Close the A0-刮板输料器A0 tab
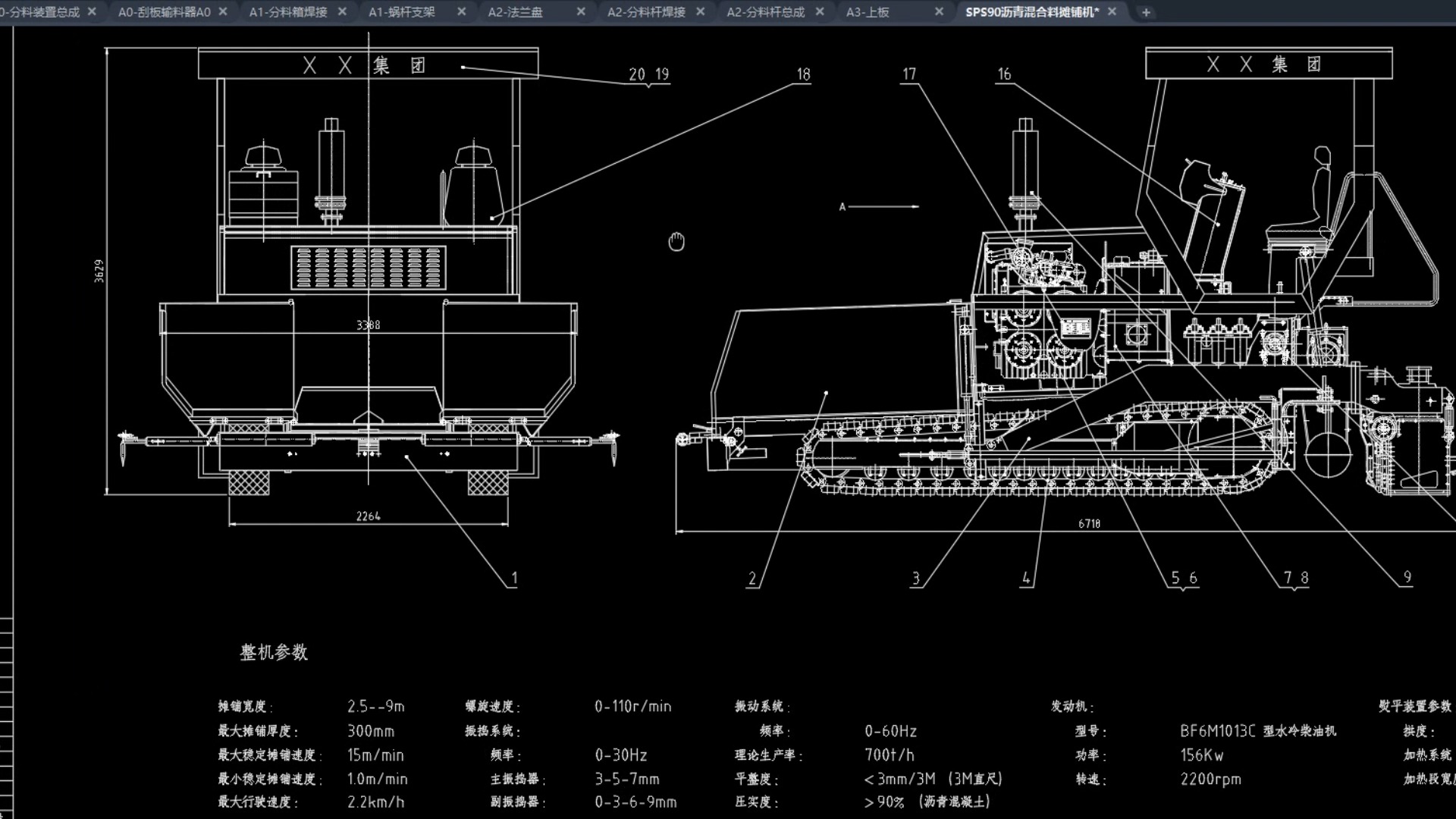 [223, 12]
